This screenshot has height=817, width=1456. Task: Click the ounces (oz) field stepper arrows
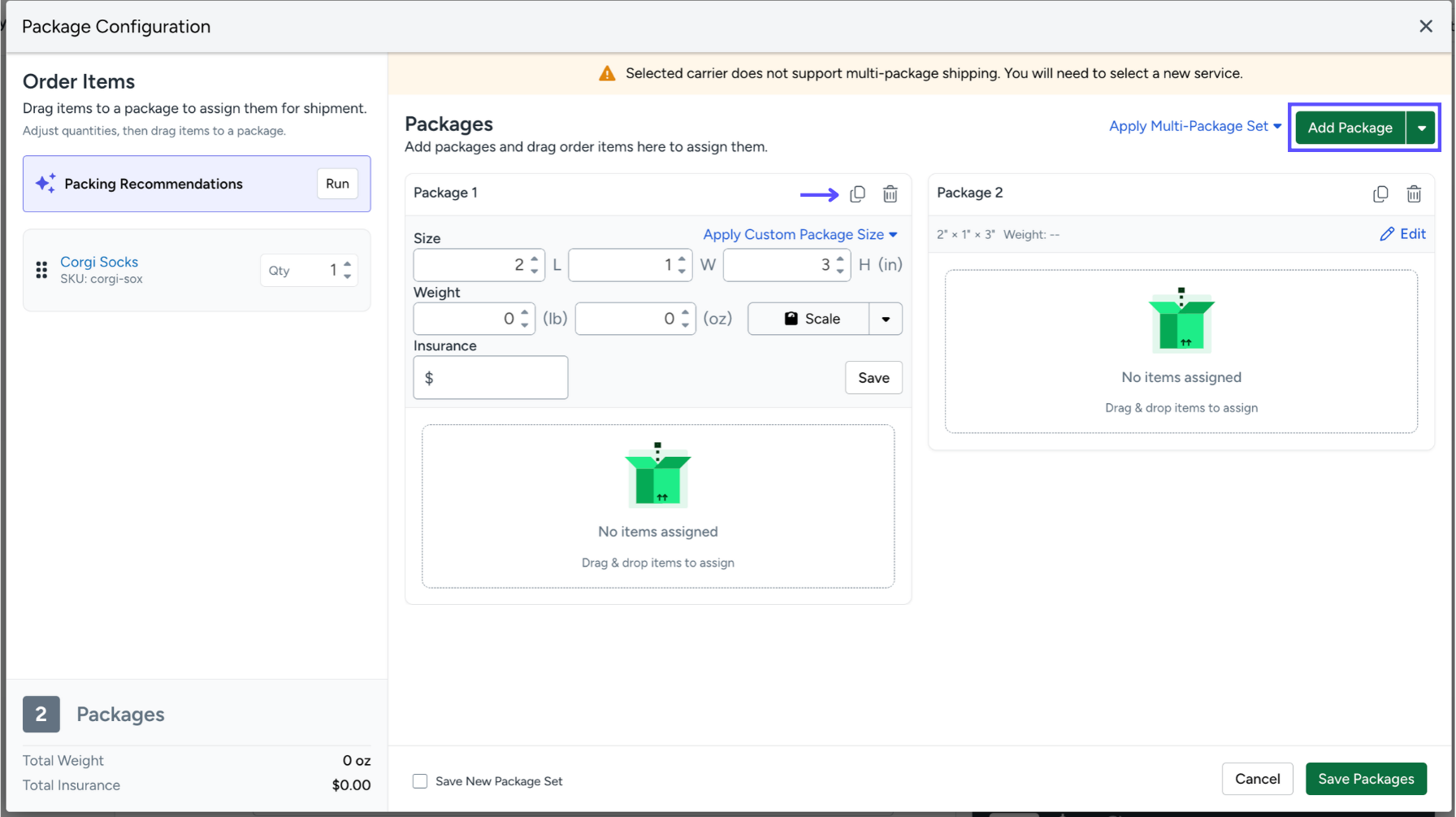(686, 319)
